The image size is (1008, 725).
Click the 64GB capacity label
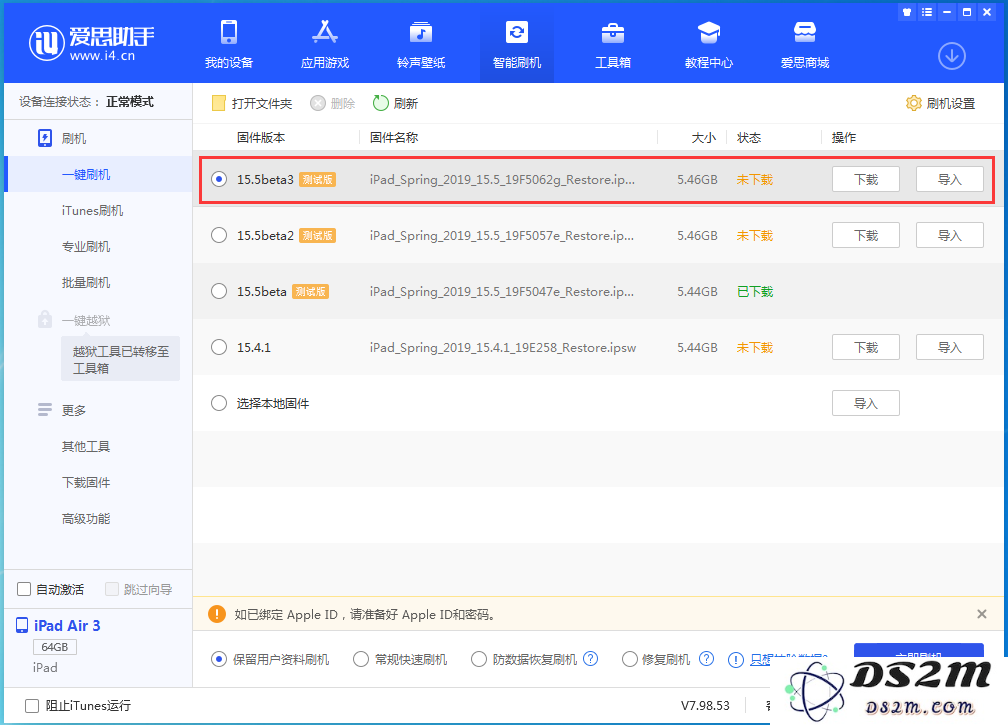coord(55,647)
